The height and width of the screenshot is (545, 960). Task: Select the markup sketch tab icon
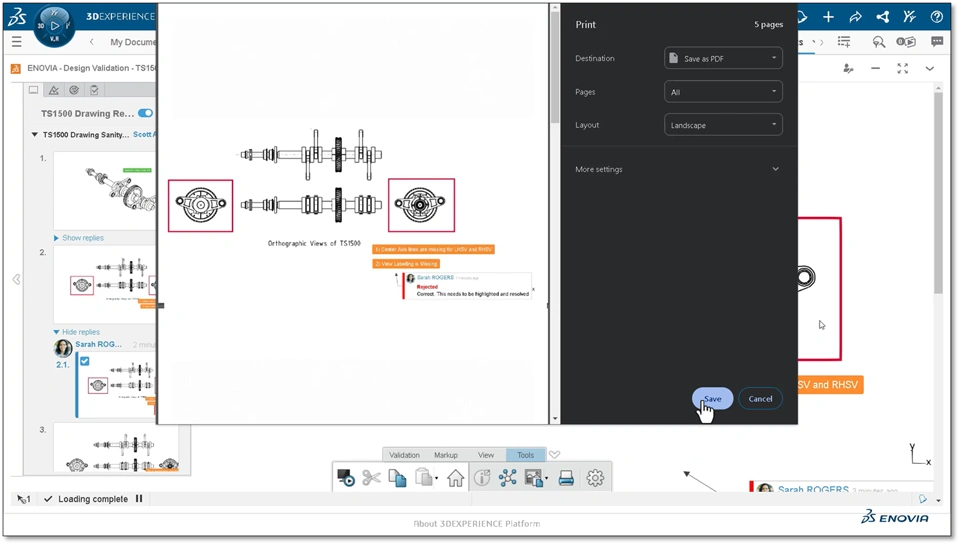[x=54, y=90]
